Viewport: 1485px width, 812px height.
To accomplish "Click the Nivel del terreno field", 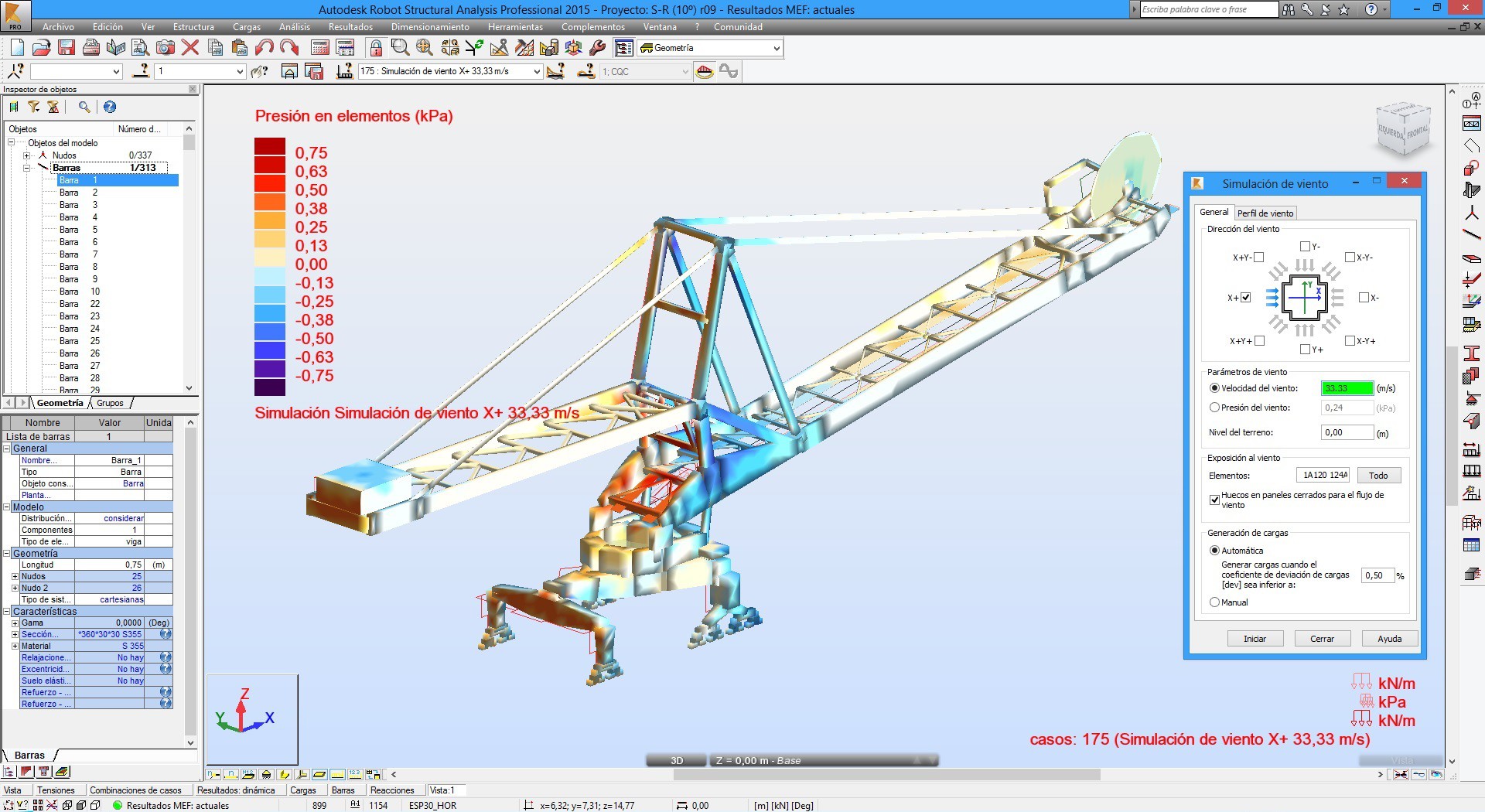I will 1347,432.
